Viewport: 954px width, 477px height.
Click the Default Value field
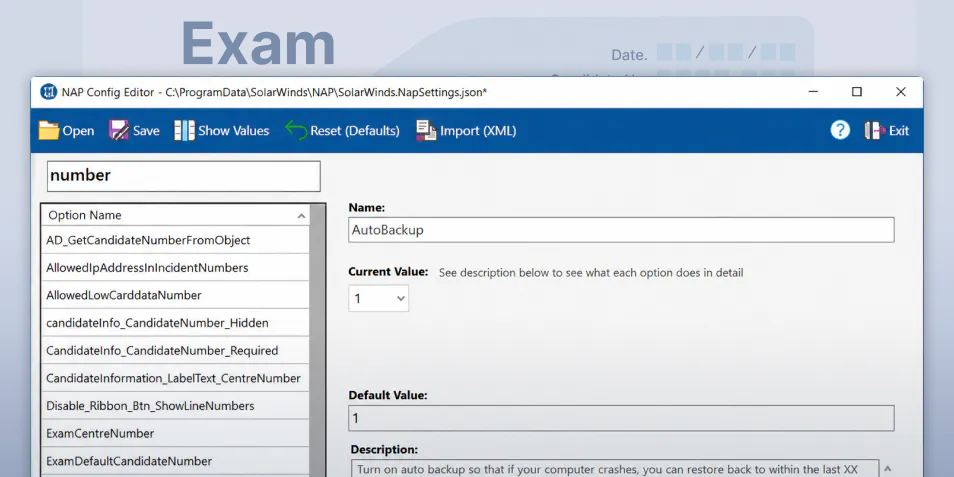click(621, 418)
